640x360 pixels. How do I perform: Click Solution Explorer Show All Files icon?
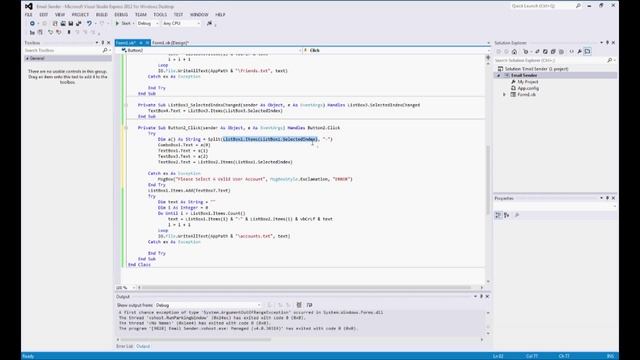[x=561, y=51]
